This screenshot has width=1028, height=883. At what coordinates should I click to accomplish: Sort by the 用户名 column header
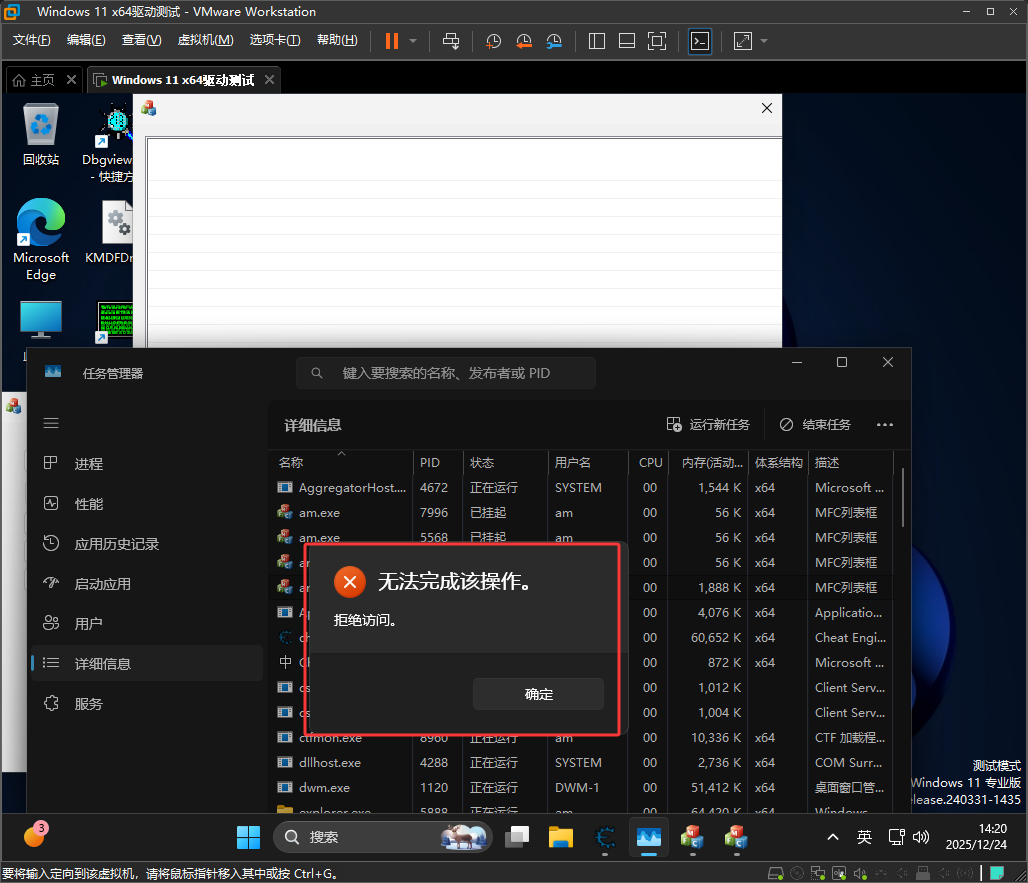point(587,462)
